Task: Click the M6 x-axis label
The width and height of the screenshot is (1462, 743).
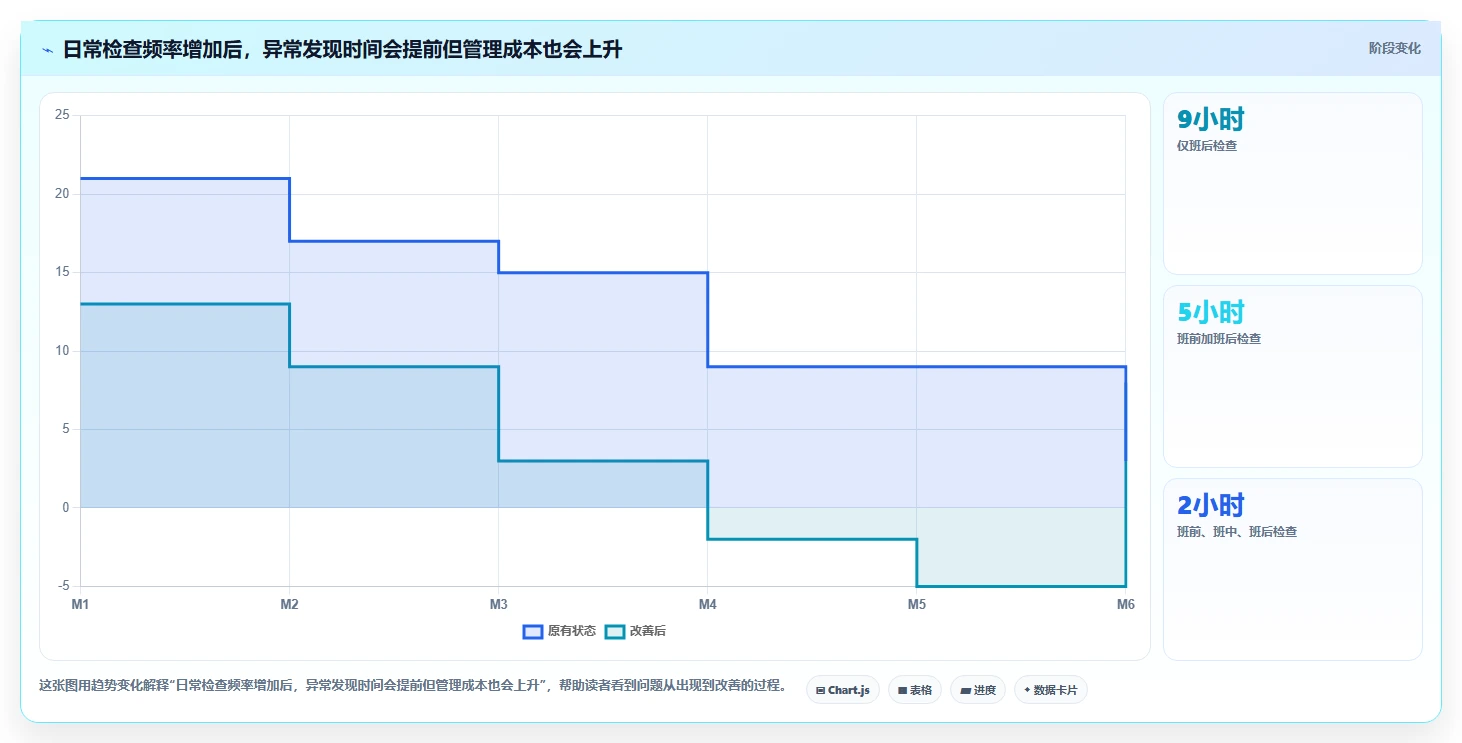Action: (1125, 604)
